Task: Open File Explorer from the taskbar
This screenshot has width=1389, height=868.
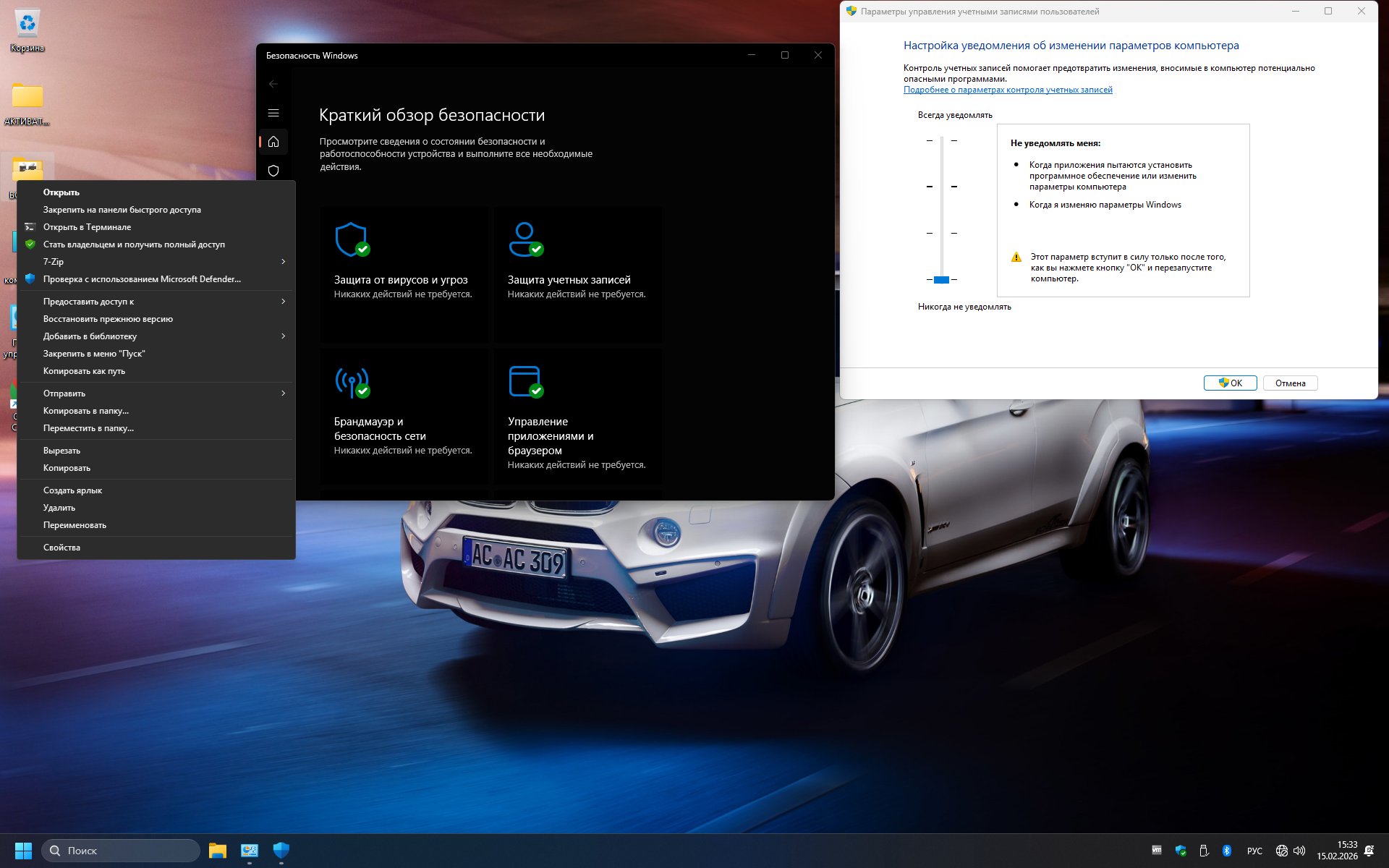Action: [218, 851]
